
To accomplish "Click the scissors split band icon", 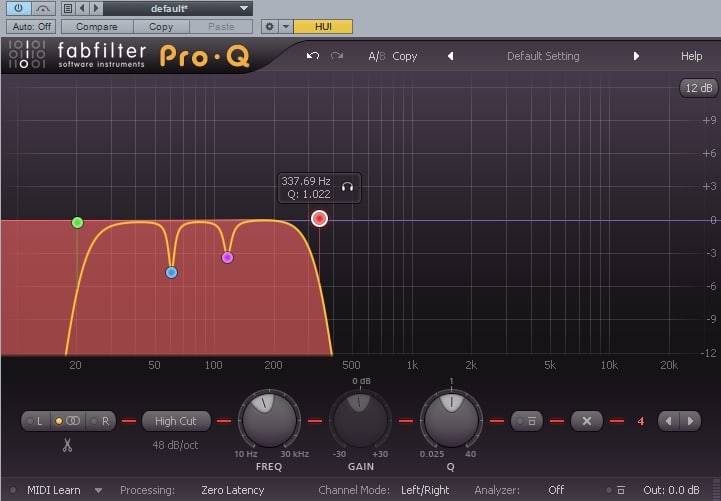I will pos(68,445).
